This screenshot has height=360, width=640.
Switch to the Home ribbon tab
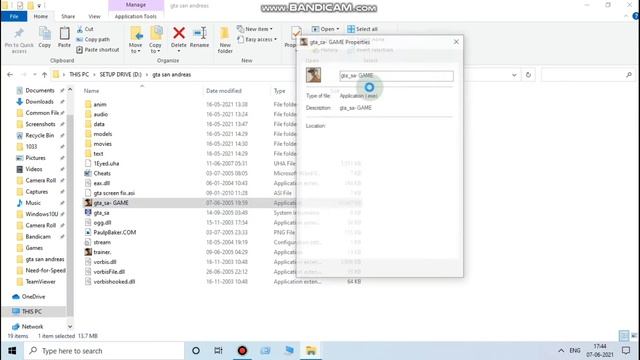(40, 16)
